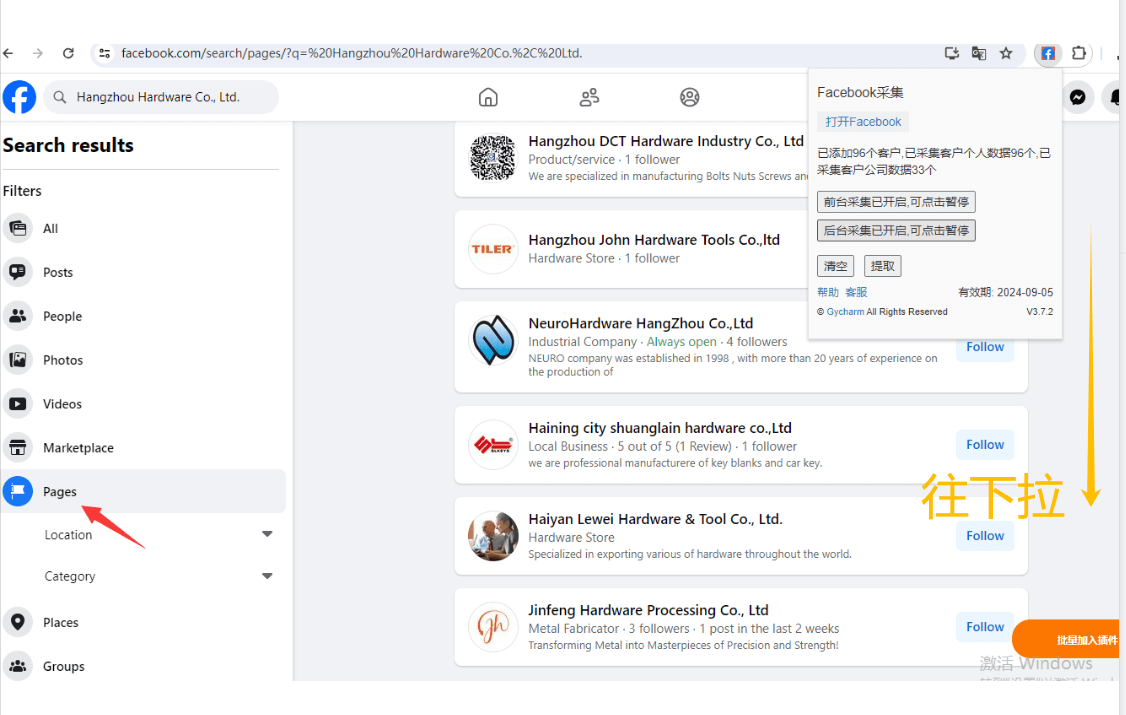Bookmark this page with the star icon
This screenshot has width=1126, height=715.
pos(1006,53)
